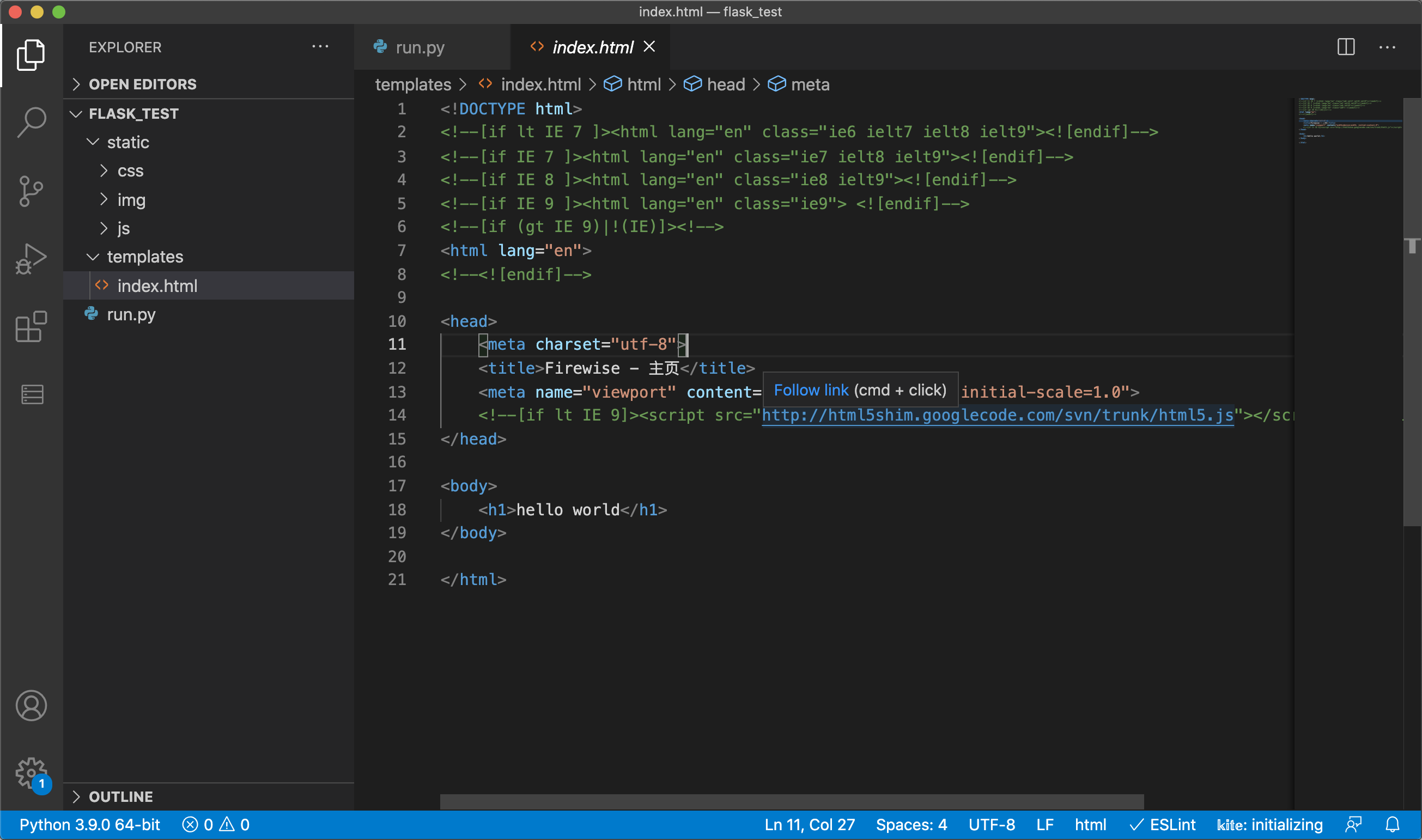Click the Accounts icon
1422x840 pixels.
coord(31,705)
